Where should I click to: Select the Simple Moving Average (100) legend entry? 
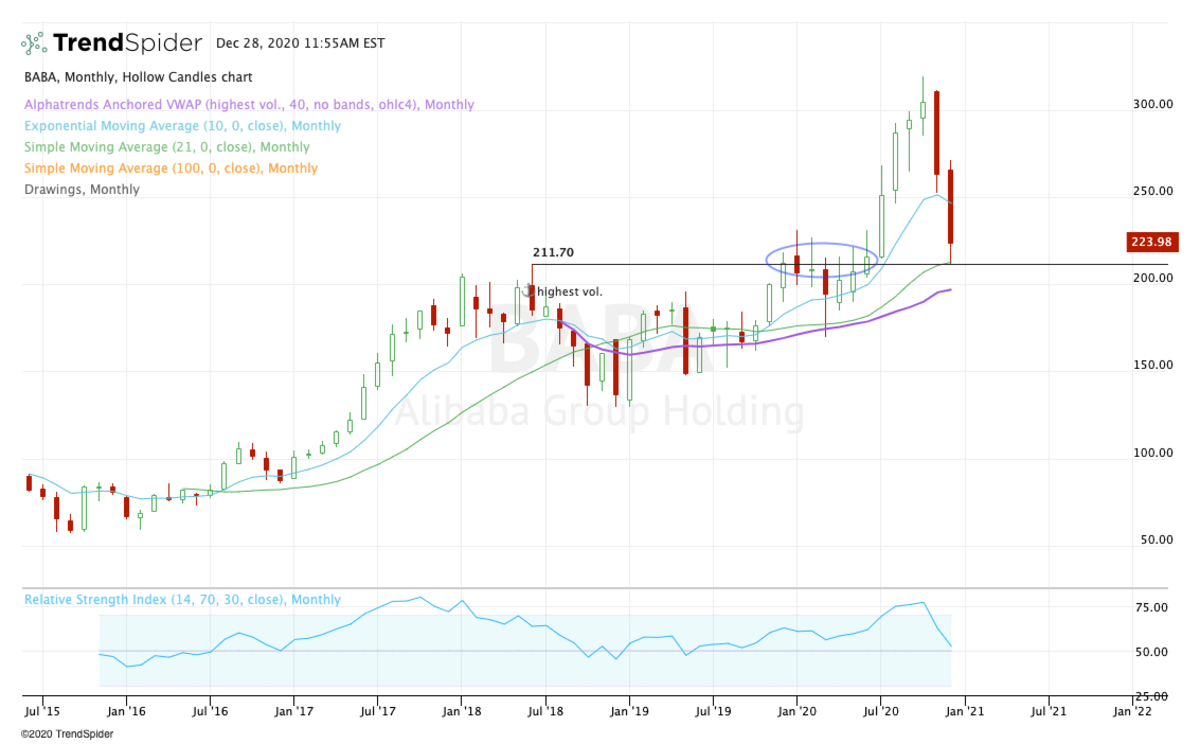(171, 168)
